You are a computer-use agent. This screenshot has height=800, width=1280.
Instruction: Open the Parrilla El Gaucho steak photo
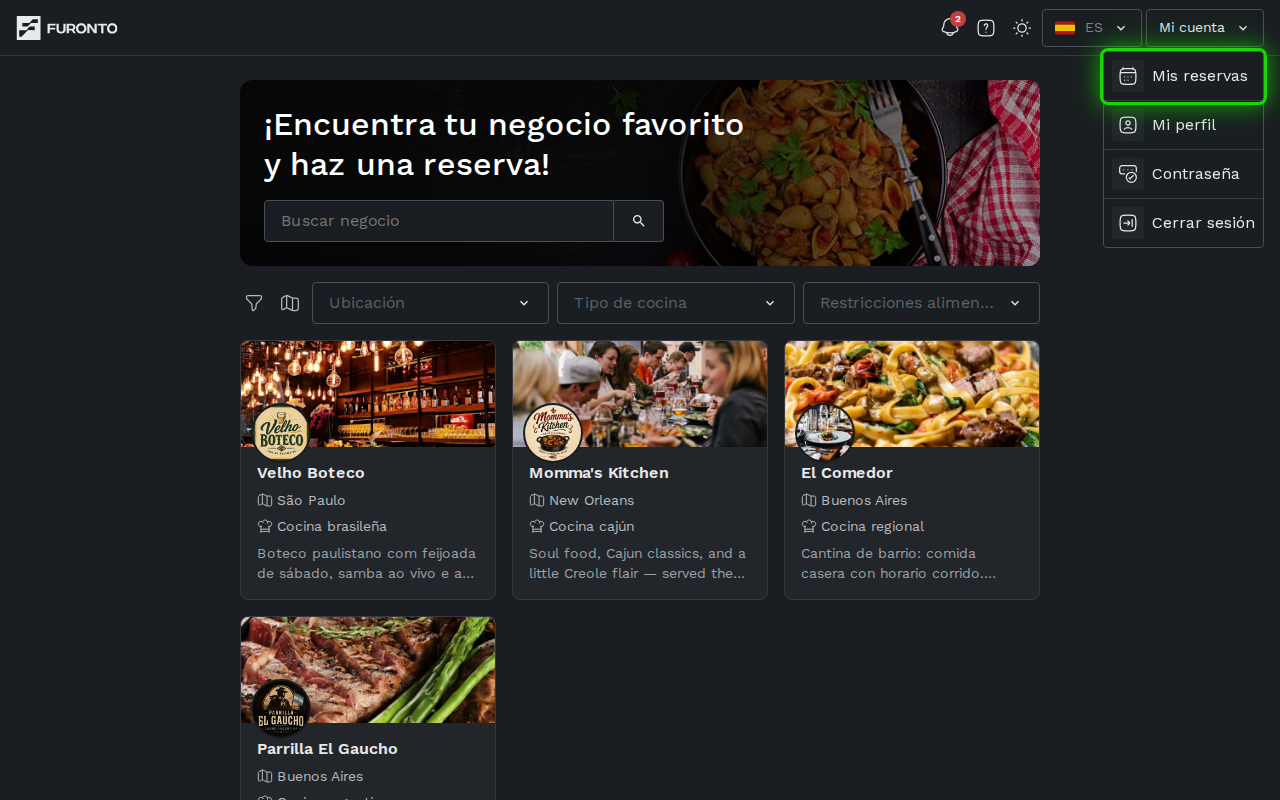click(368, 670)
